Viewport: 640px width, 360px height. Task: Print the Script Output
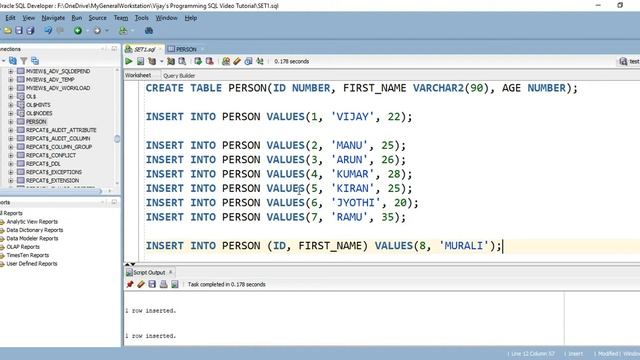[163, 284]
